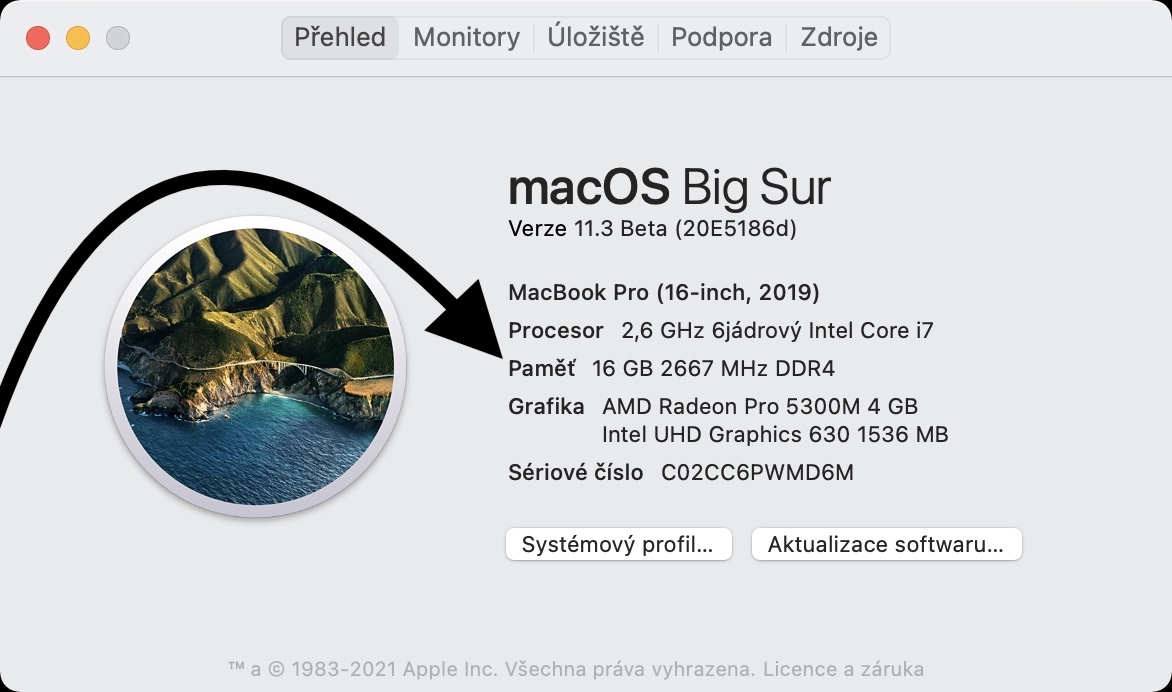Image resolution: width=1172 pixels, height=692 pixels.
Task: Switch to the Přehled tab
Action: point(340,38)
